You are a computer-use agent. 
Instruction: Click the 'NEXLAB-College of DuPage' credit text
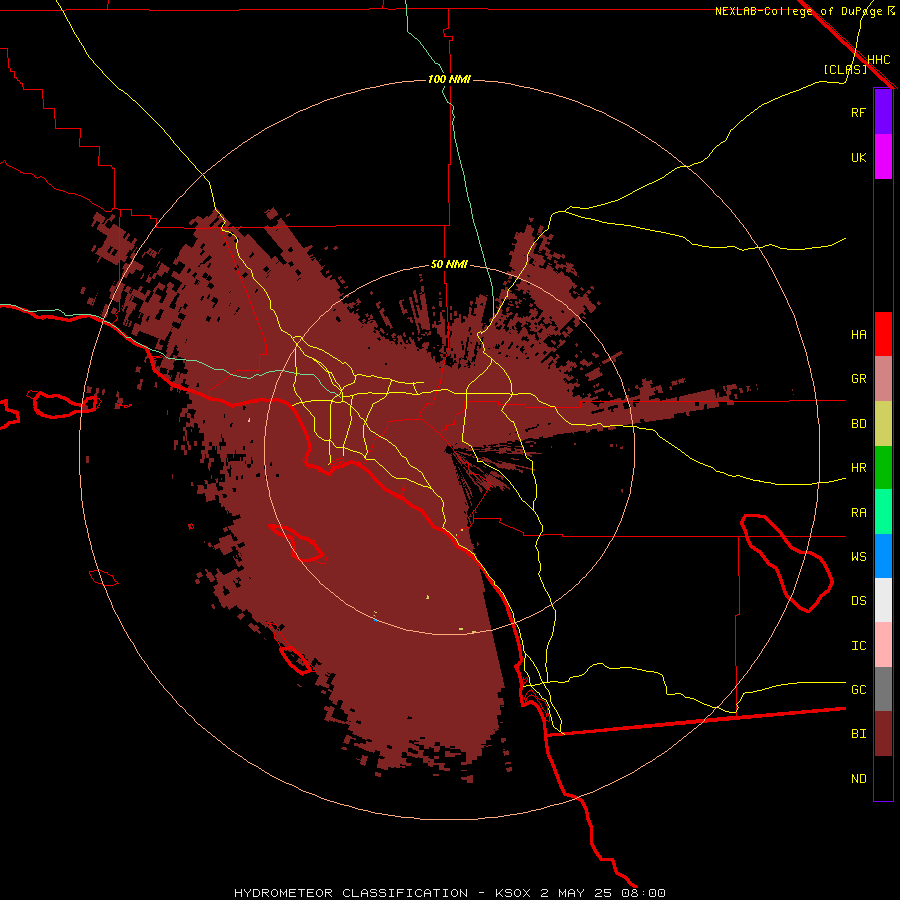(x=799, y=11)
